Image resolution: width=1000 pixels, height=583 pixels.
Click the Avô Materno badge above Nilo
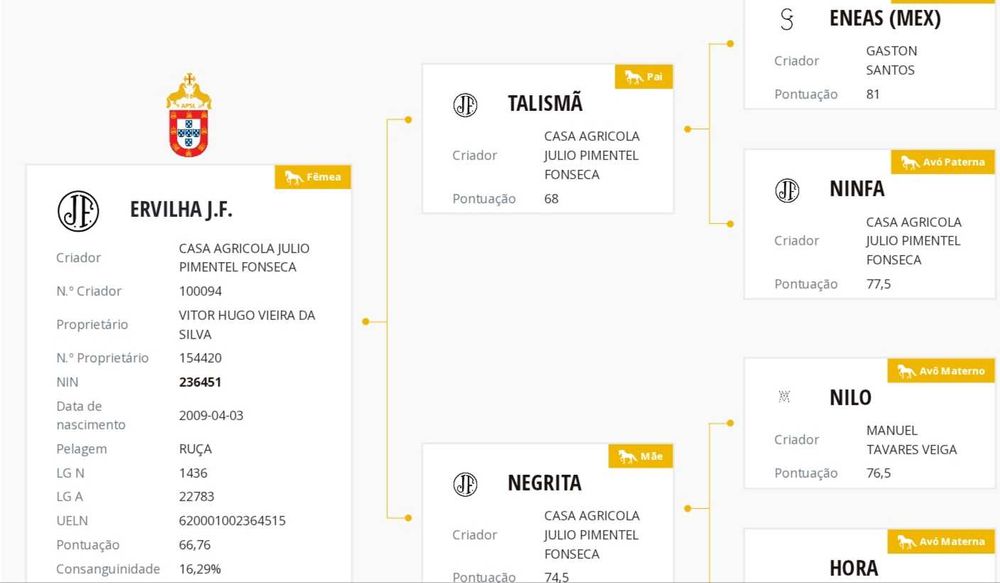pos(941,371)
